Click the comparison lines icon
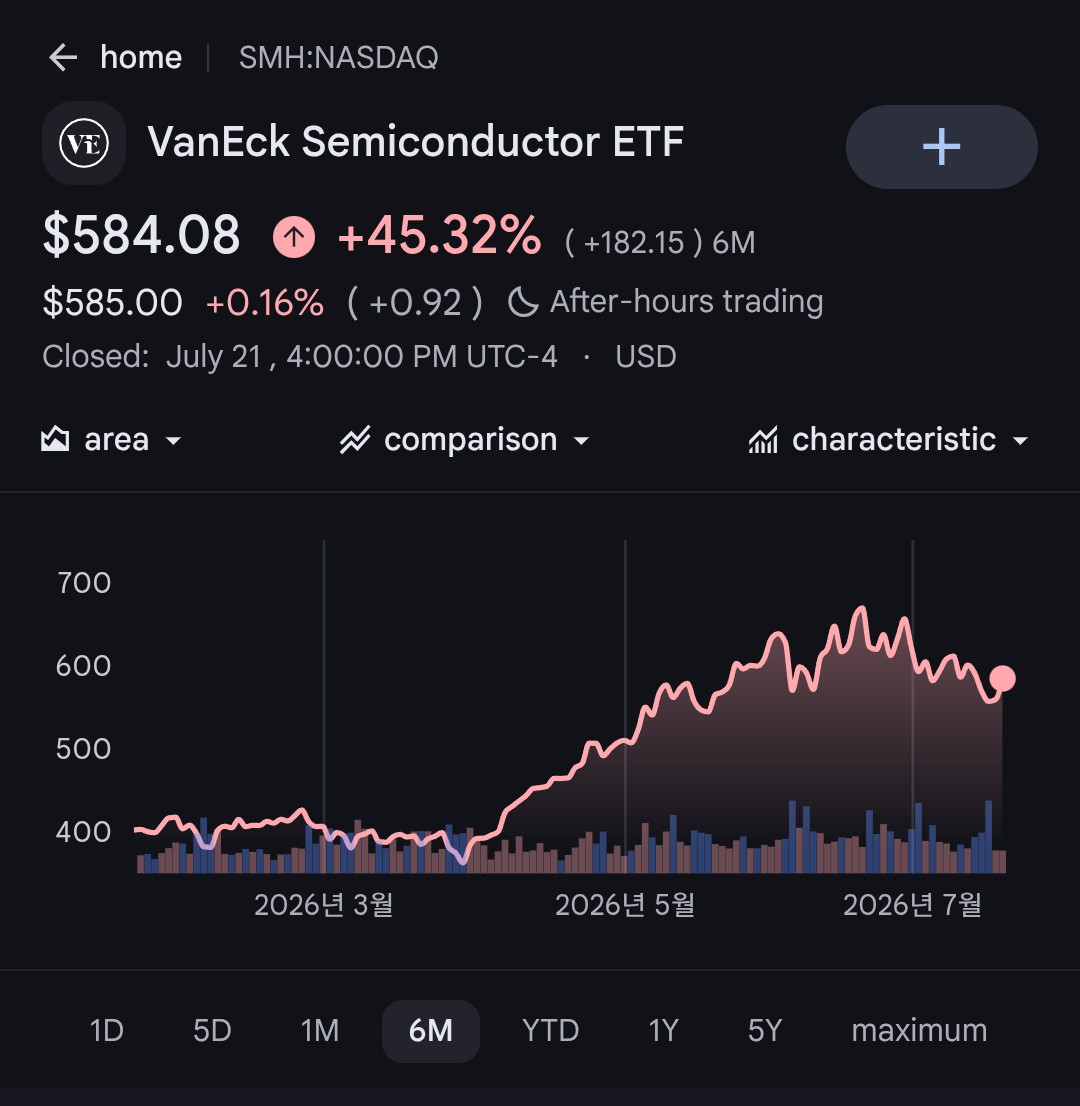 [355, 440]
